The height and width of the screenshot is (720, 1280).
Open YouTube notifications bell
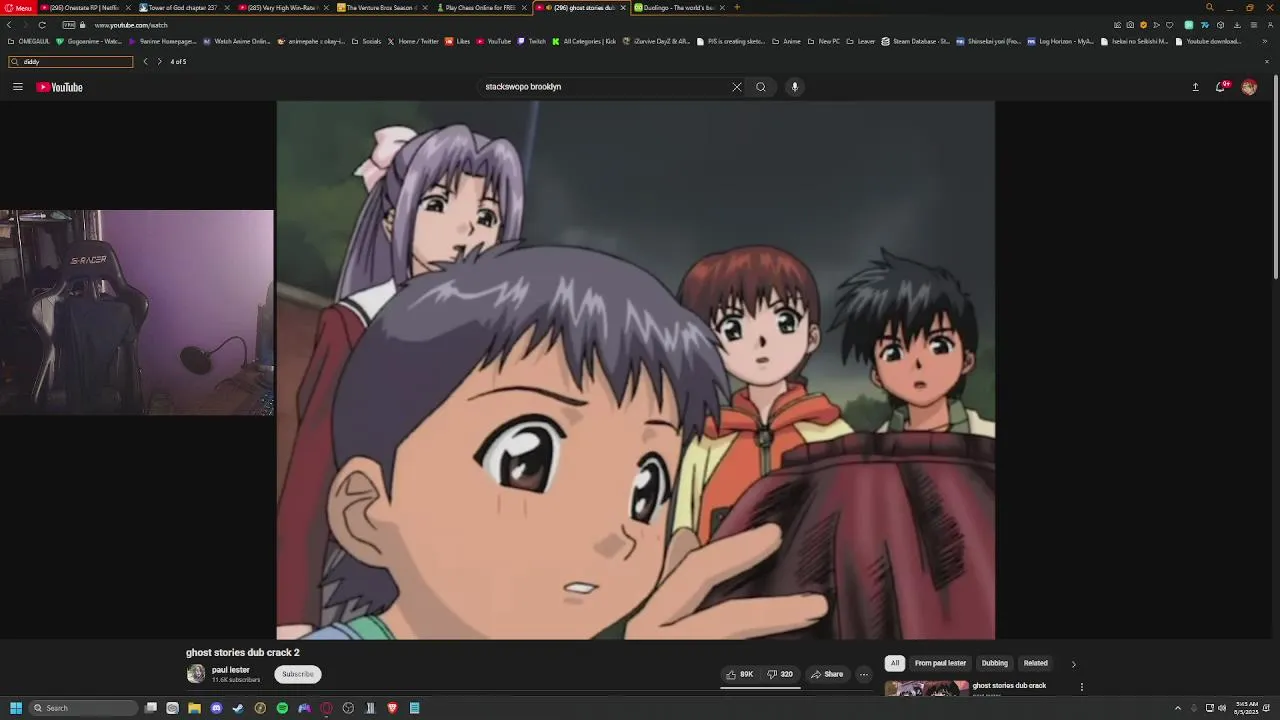click(x=1221, y=87)
